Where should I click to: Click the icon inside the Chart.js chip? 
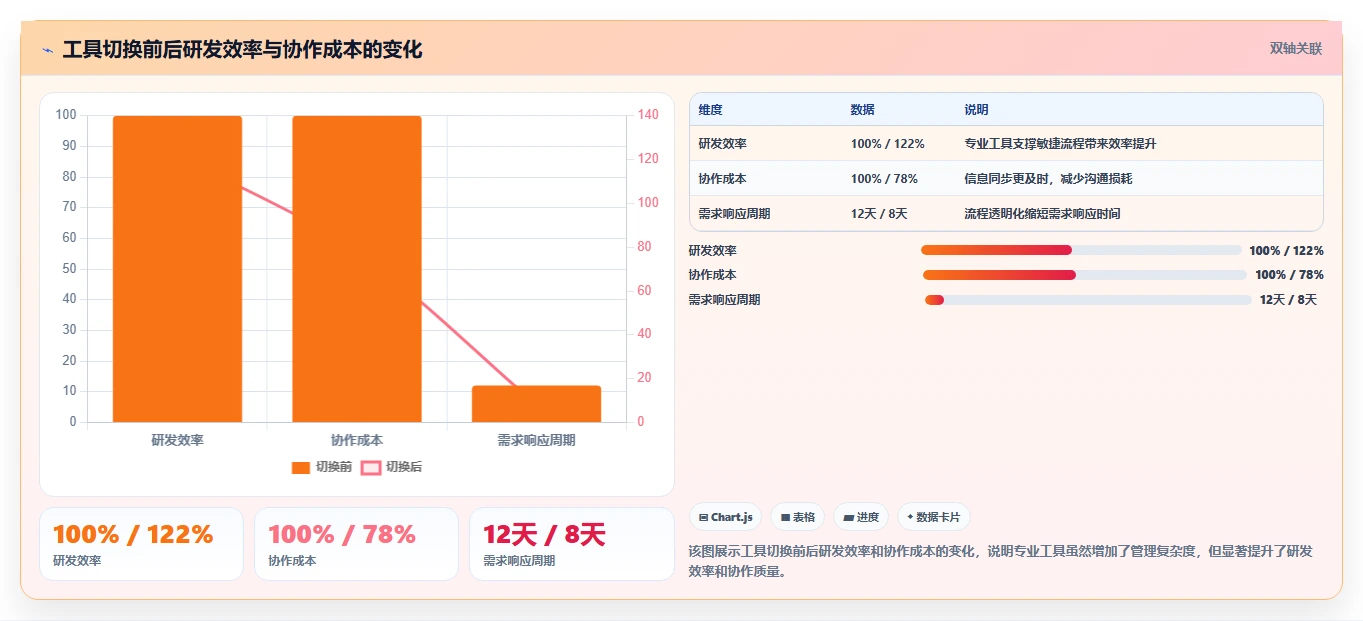[x=704, y=517]
